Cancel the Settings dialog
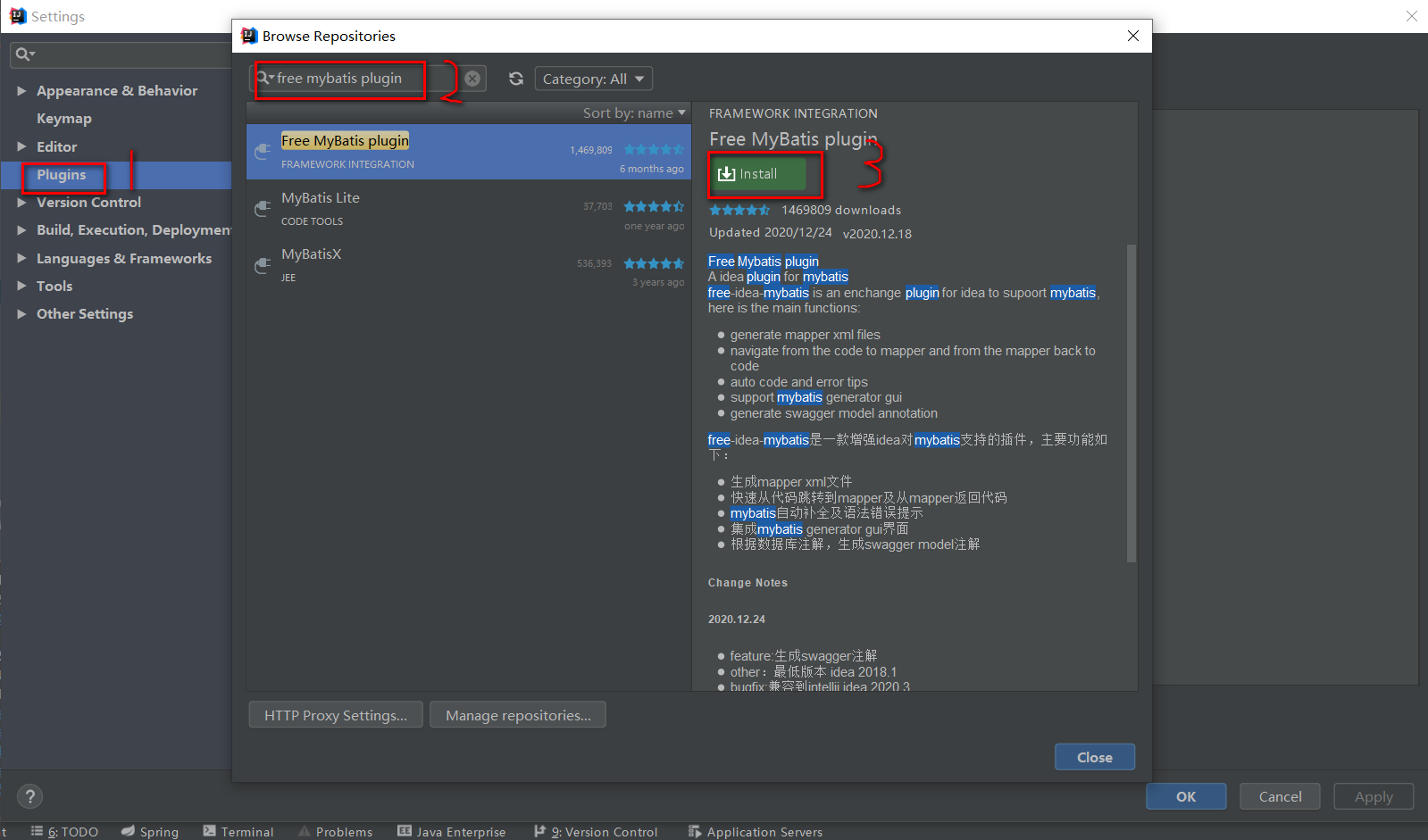 tap(1280, 796)
